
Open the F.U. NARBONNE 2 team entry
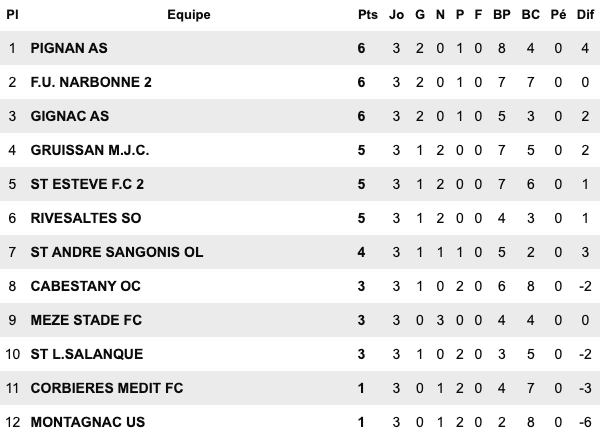point(91,82)
